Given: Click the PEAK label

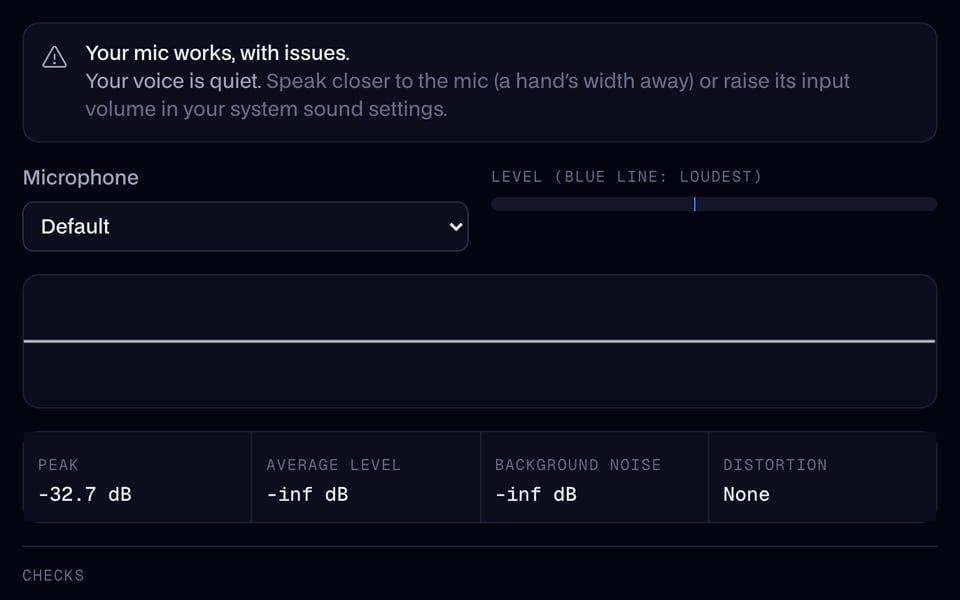Looking at the screenshot, I should point(58,465).
